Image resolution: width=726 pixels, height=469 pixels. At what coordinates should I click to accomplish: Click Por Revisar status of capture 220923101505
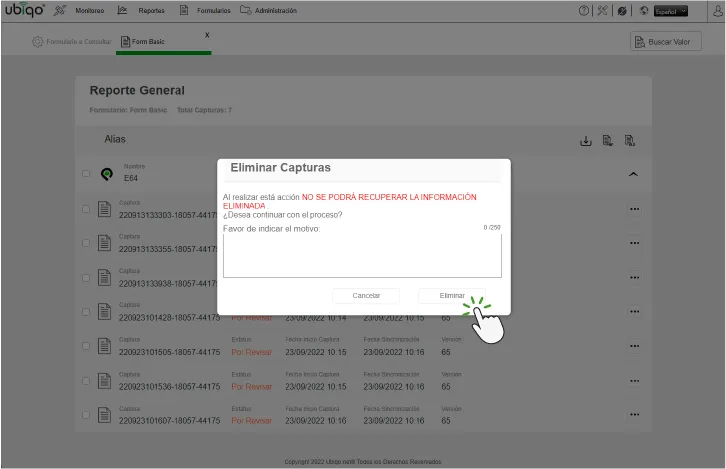pos(252,352)
